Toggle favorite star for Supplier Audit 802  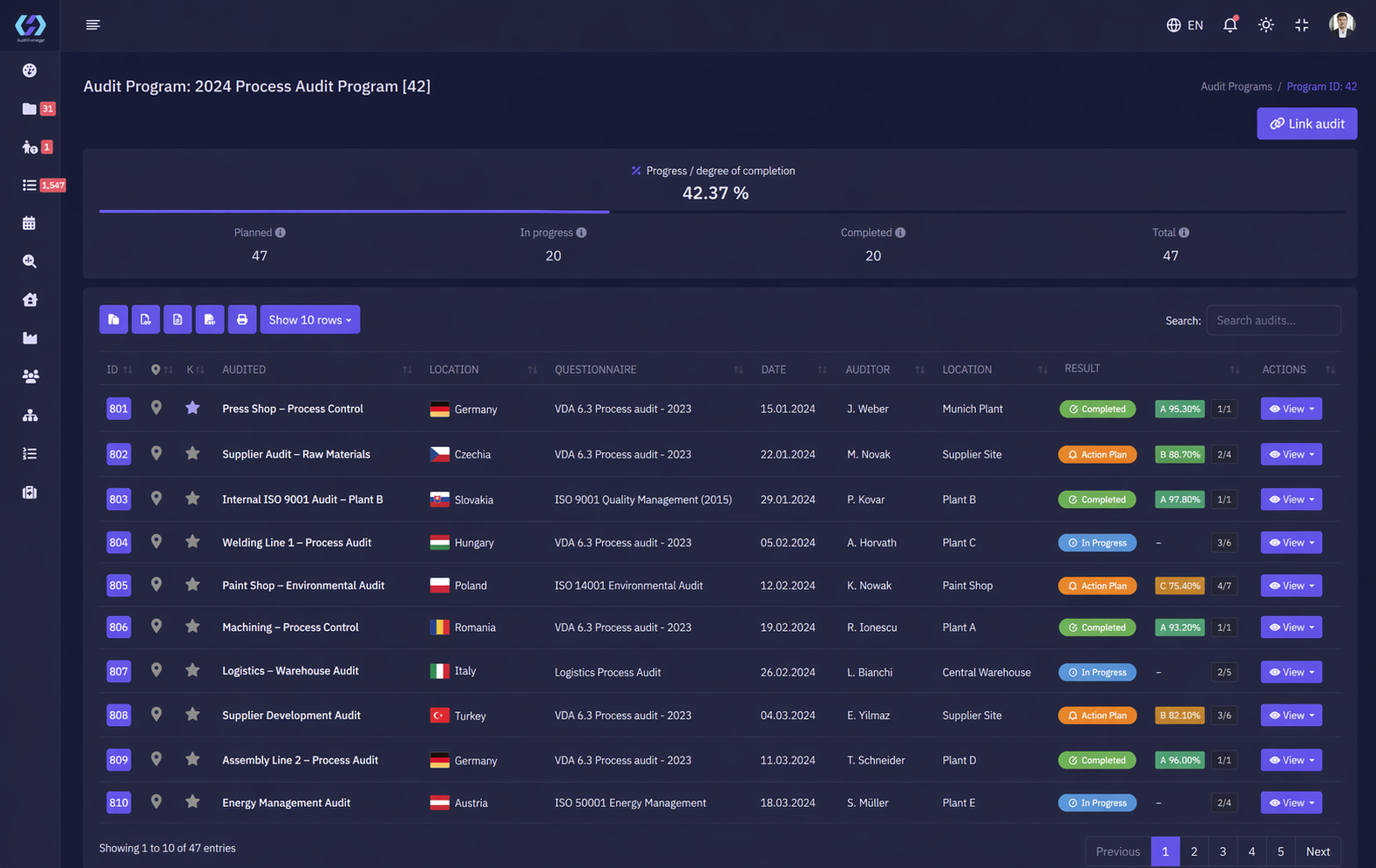click(193, 453)
